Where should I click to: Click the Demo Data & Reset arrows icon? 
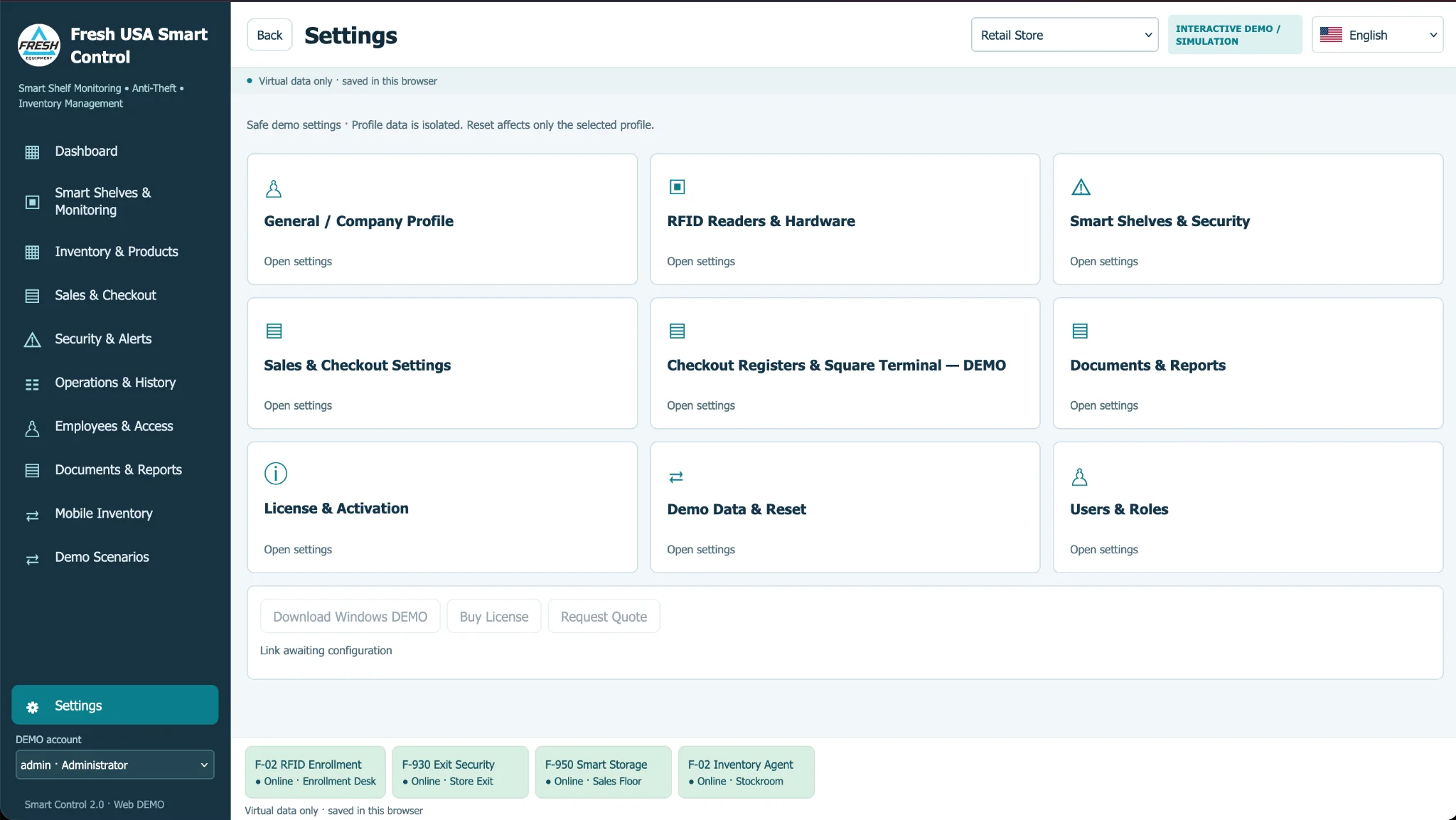point(676,476)
